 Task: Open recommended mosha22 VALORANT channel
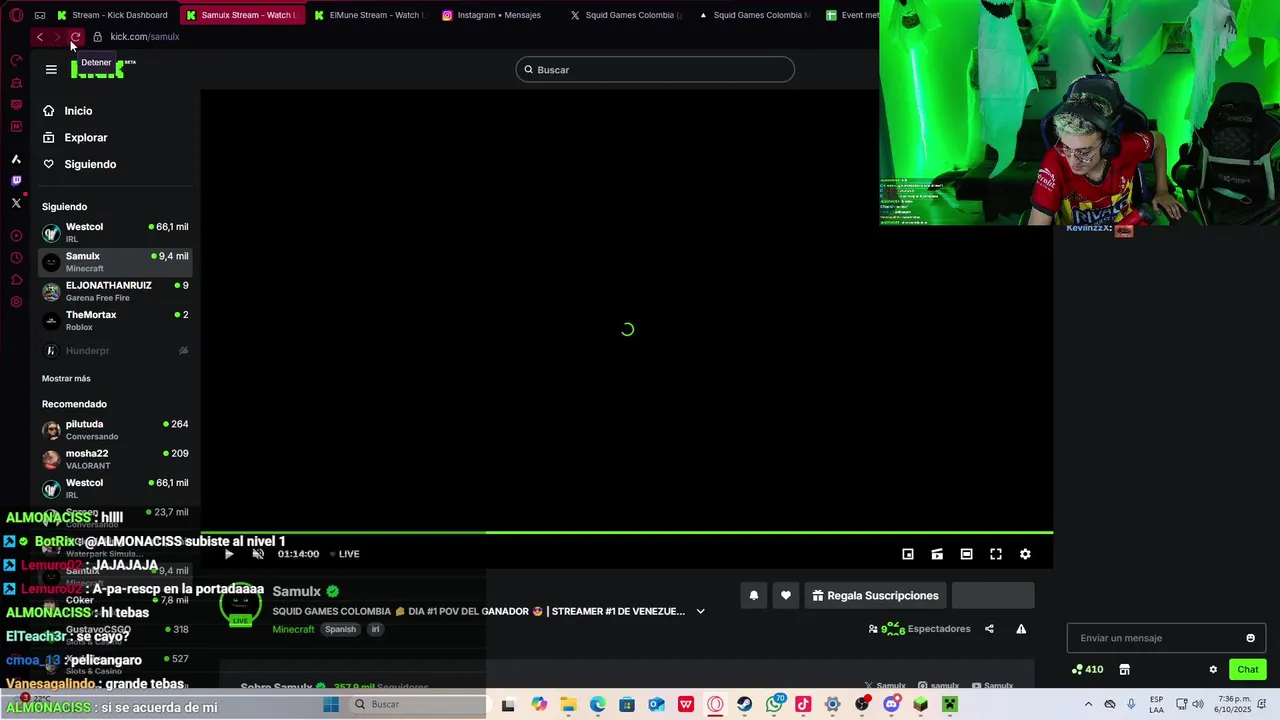coord(115,459)
